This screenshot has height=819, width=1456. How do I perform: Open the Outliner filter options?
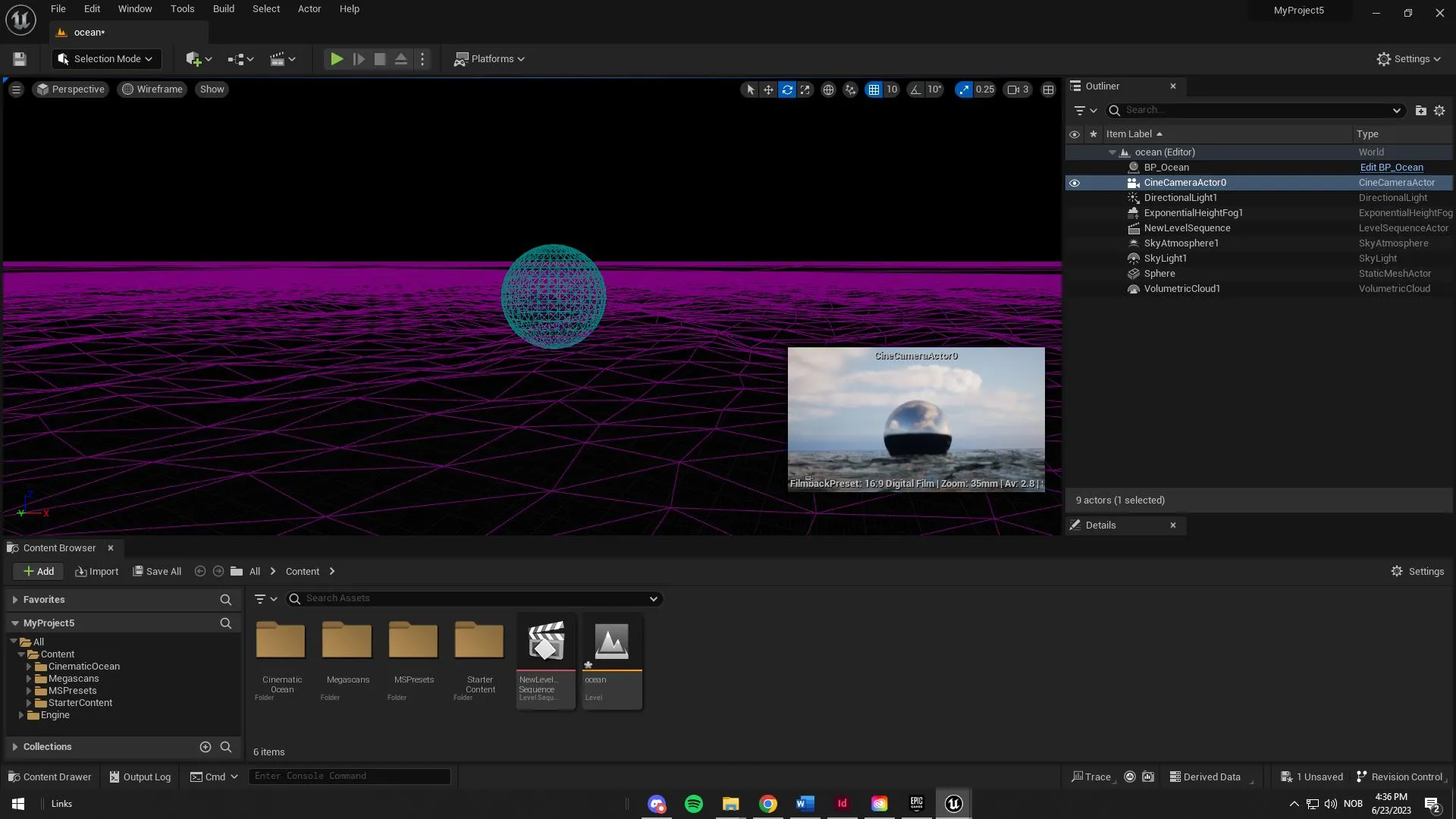1086,111
